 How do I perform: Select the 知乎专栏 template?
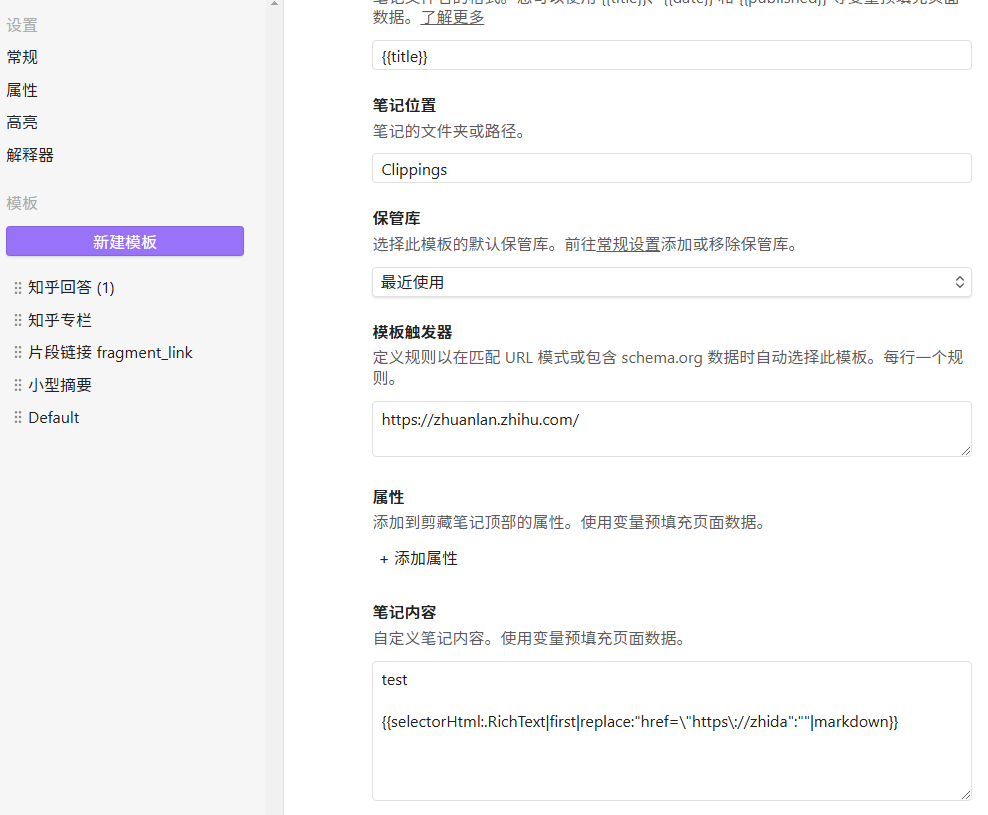point(60,320)
